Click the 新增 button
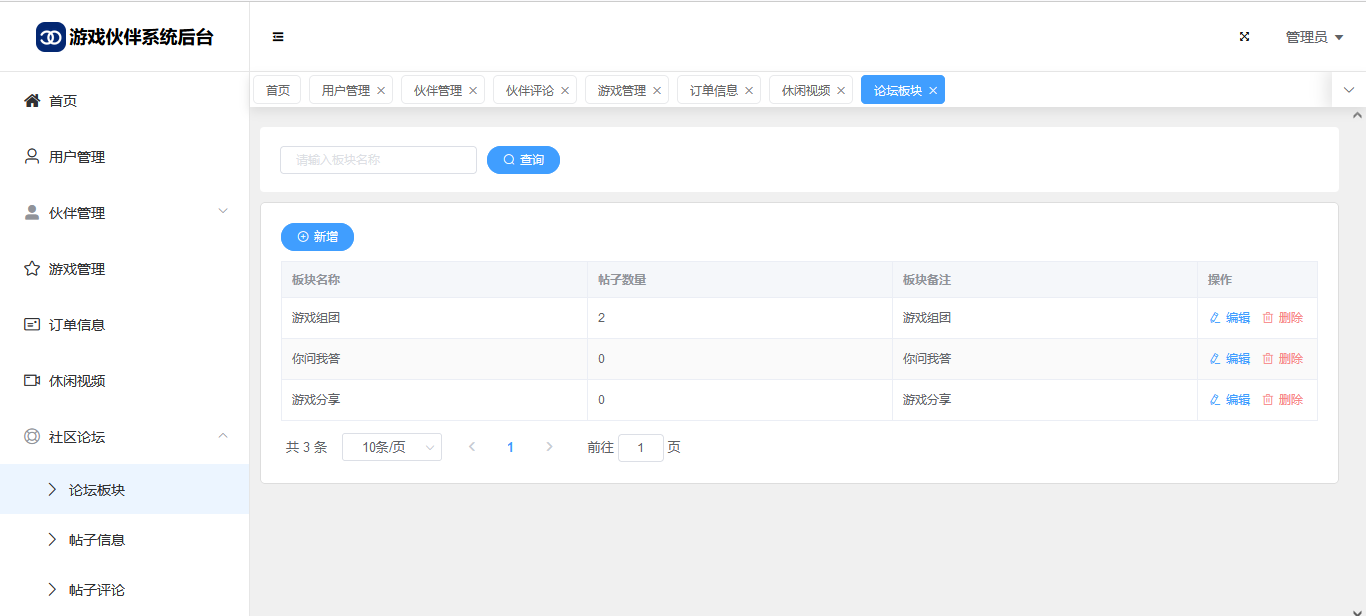Viewport: 1366px width, 616px height. (317, 237)
